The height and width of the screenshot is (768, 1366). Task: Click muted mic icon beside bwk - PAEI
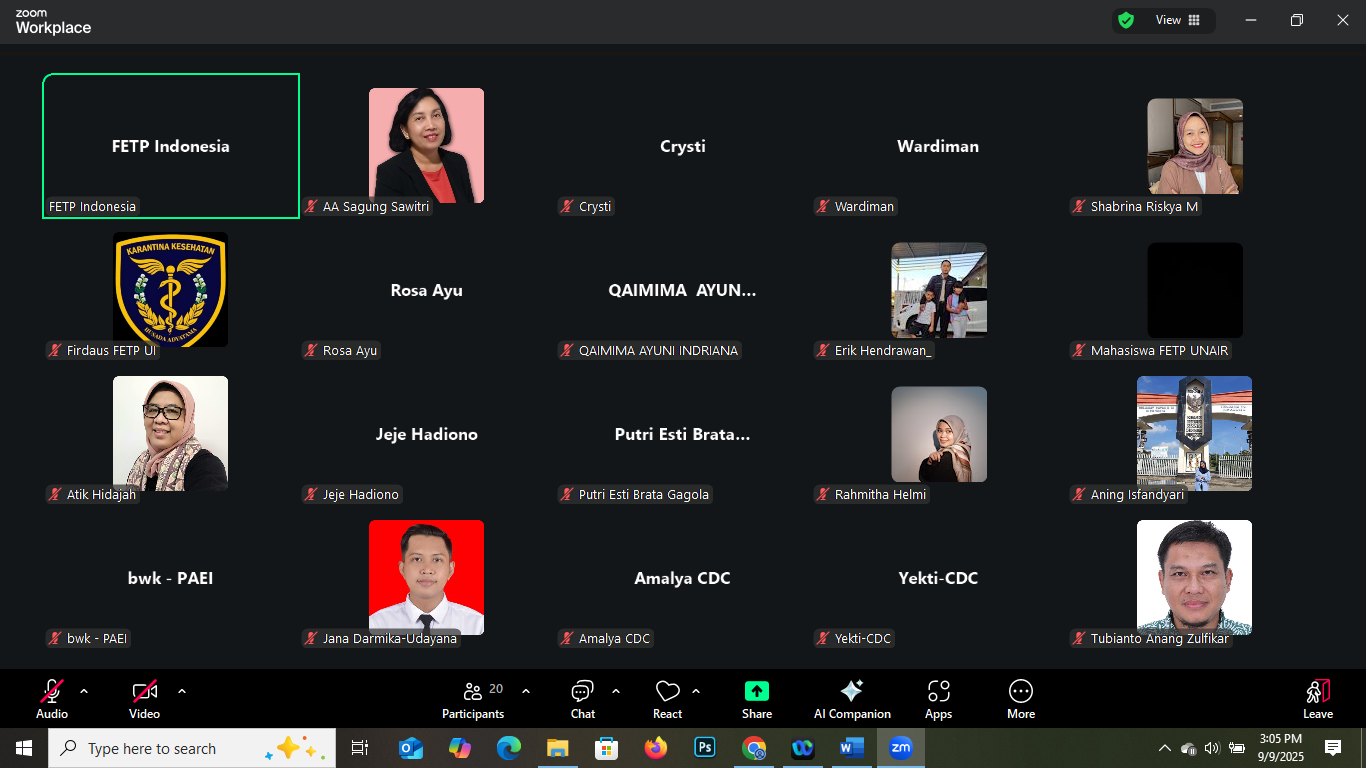click(x=56, y=639)
